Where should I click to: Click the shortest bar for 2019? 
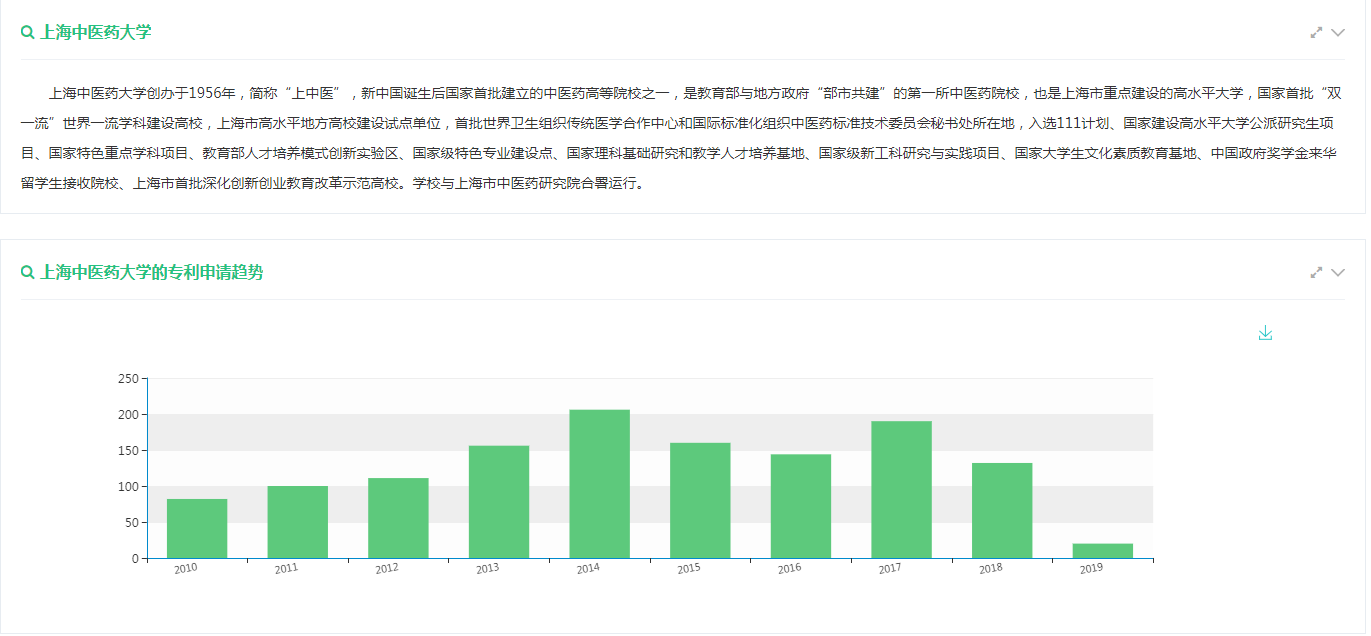point(1102,551)
